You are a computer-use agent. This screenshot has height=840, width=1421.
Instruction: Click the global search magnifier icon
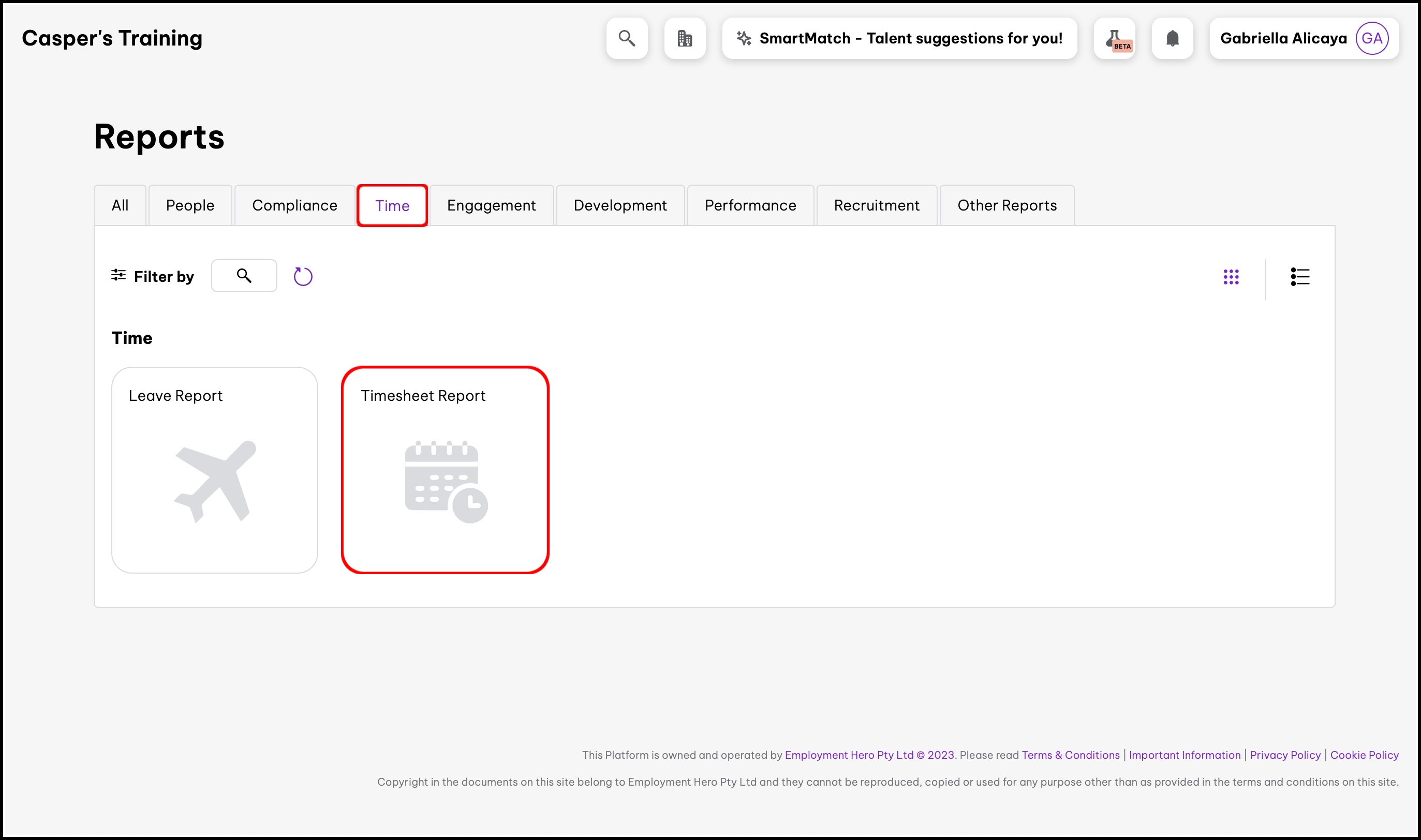(x=627, y=38)
